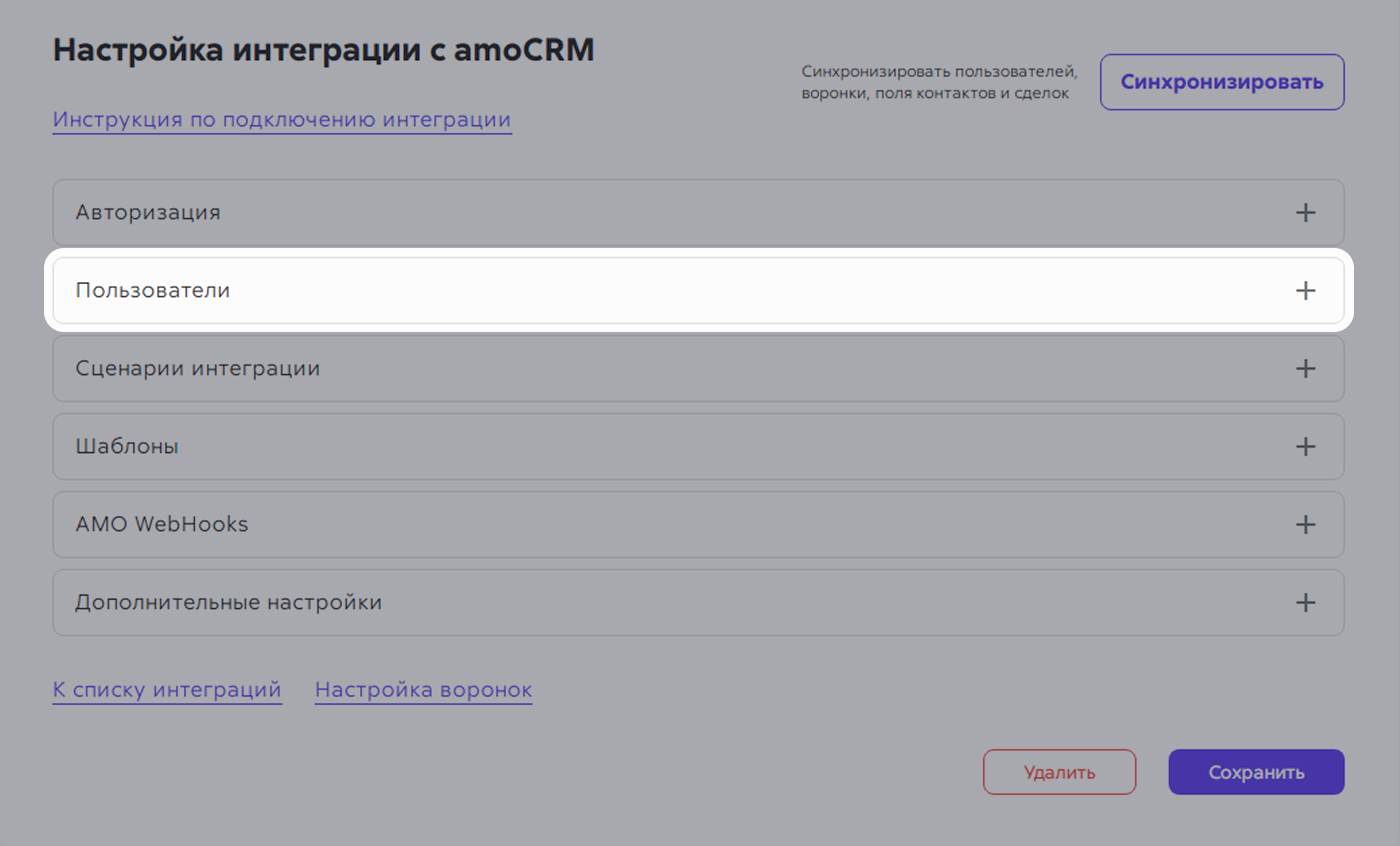Click the plus icon in the Авторизация row

coord(1305,213)
